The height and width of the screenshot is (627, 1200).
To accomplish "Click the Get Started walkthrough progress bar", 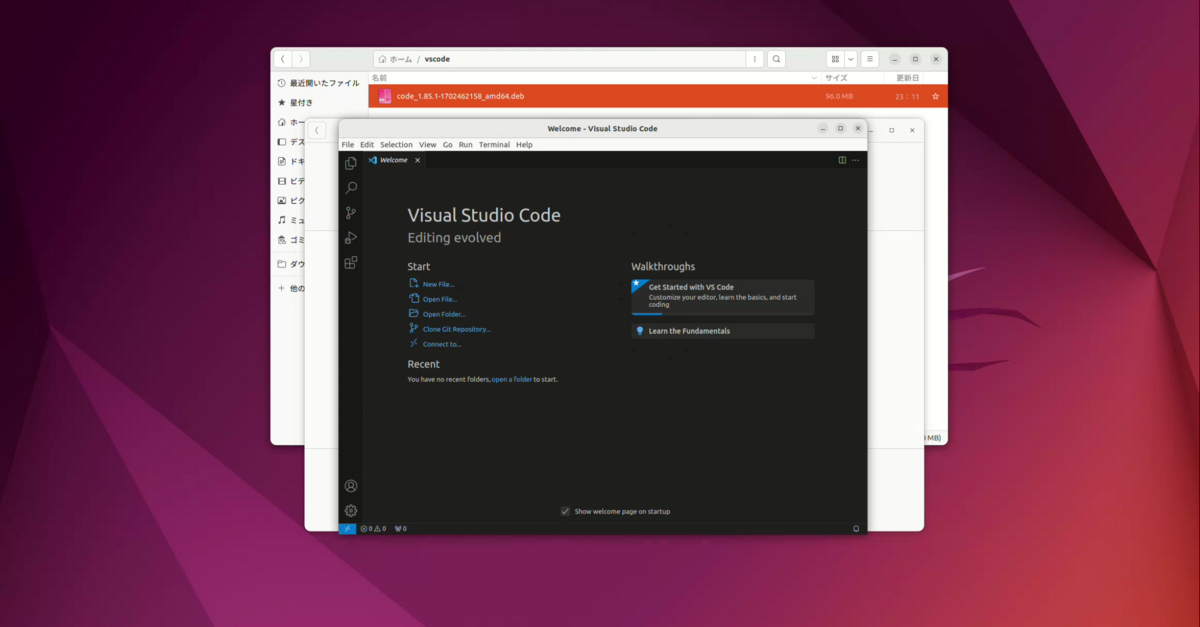I will (723, 314).
